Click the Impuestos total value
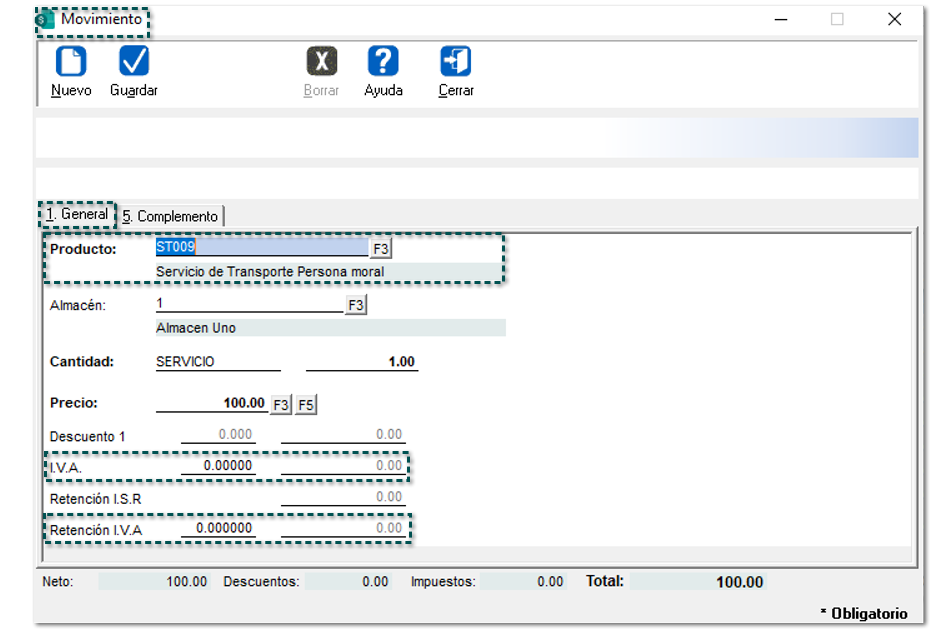This screenshot has height=632, width=933. [522, 581]
